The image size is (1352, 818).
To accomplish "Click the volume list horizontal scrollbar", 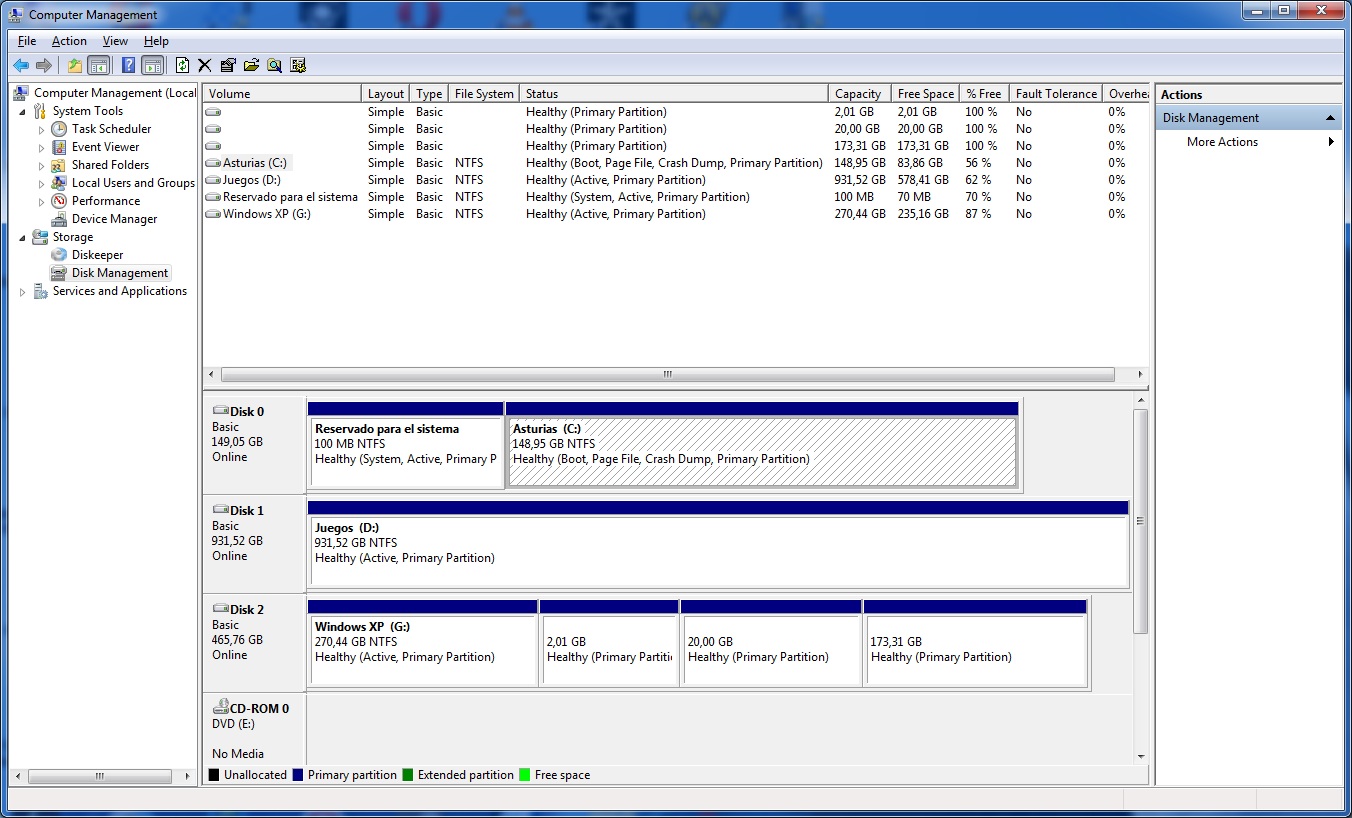I will (667, 375).
